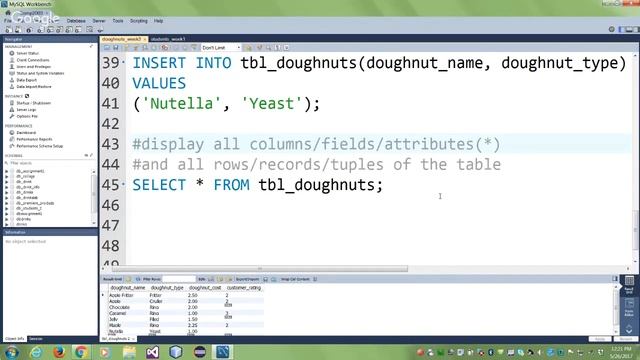Viewport: 640px width, 360px height.
Task: Expand the db_assignment1 schema
Action: coord(7,171)
